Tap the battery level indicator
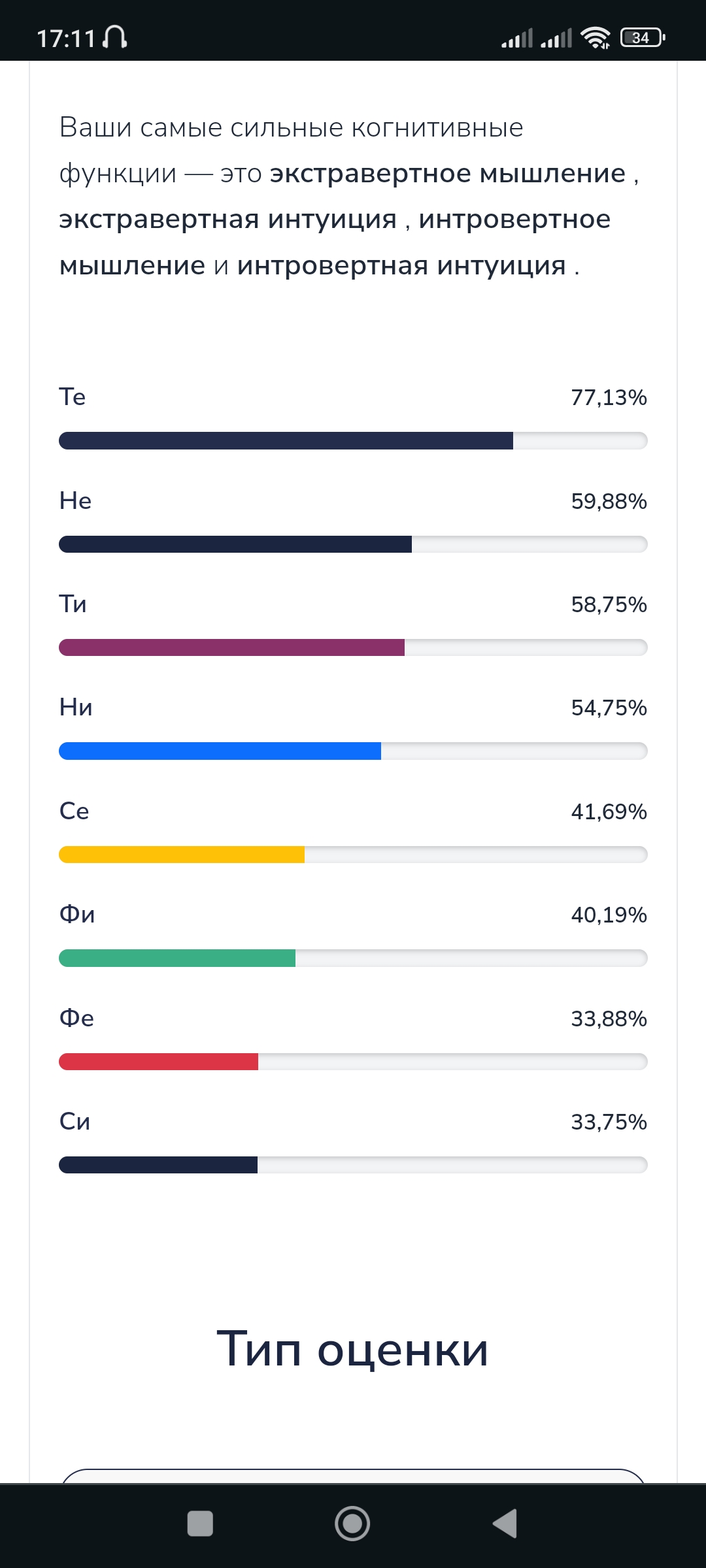Viewport: 706px width, 1568px height. [x=642, y=38]
